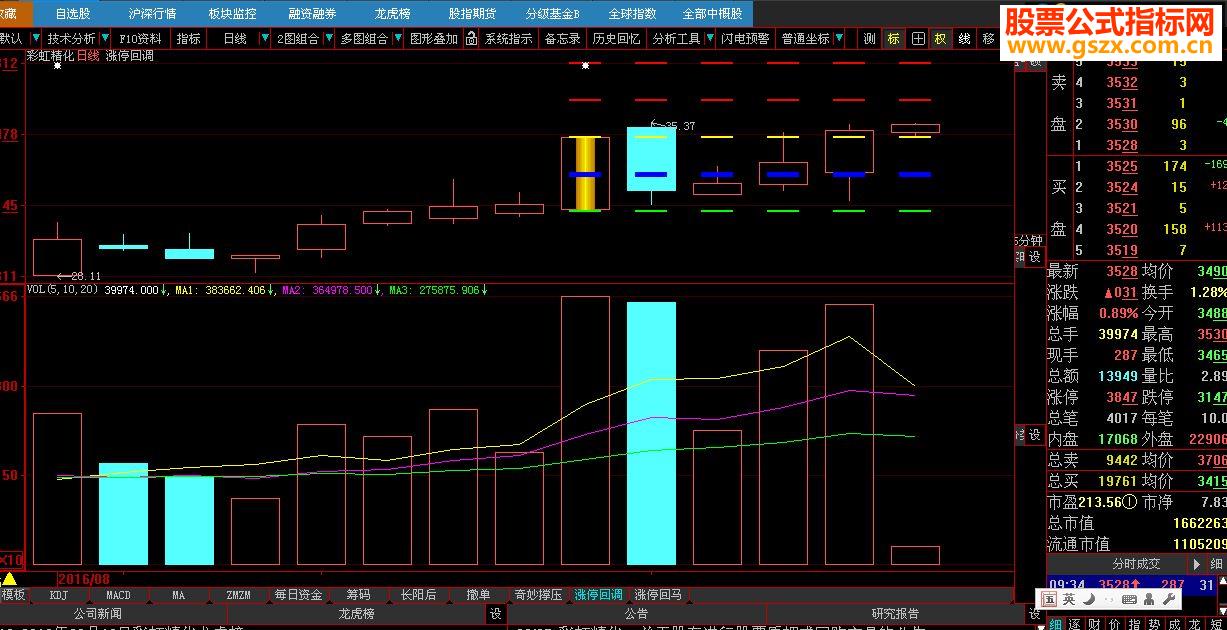Open the 公告 announcements section
The height and width of the screenshot is (630, 1227).
point(636,613)
